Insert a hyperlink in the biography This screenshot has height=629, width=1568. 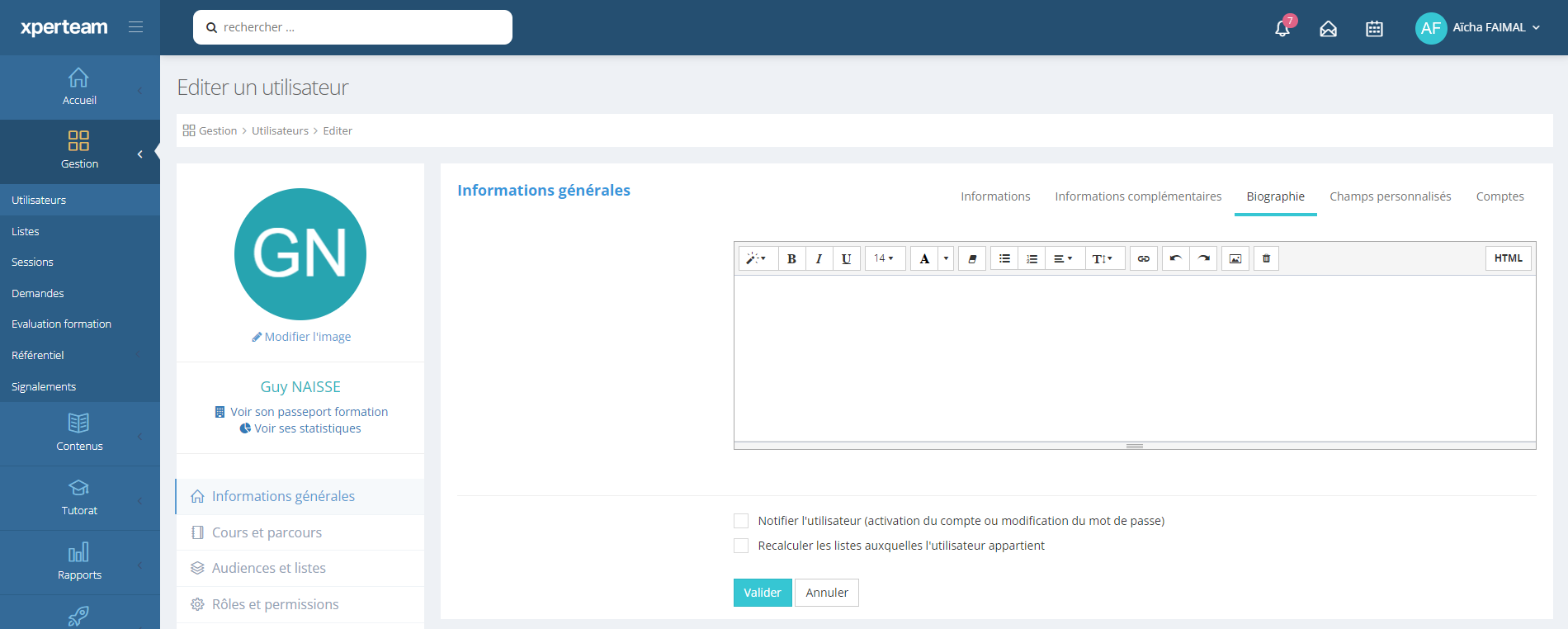pyautogui.click(x=1143, y=258)
